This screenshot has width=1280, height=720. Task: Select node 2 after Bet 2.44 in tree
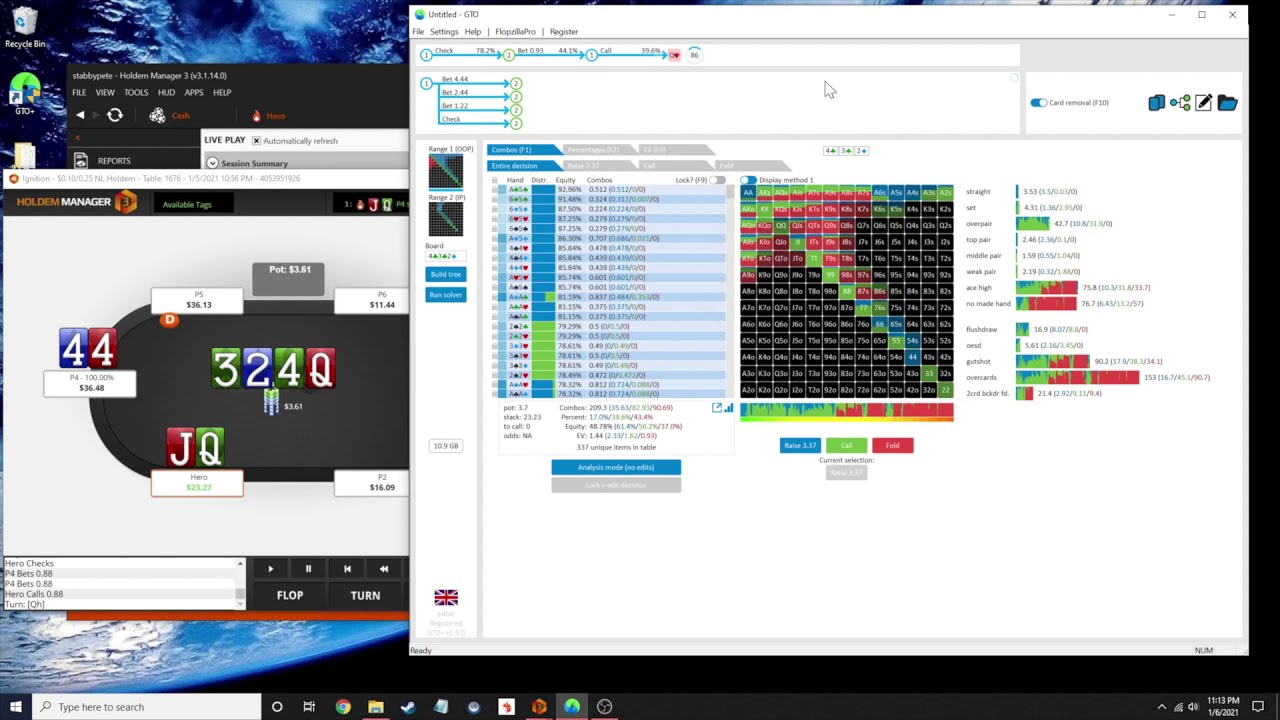[516, 96]
